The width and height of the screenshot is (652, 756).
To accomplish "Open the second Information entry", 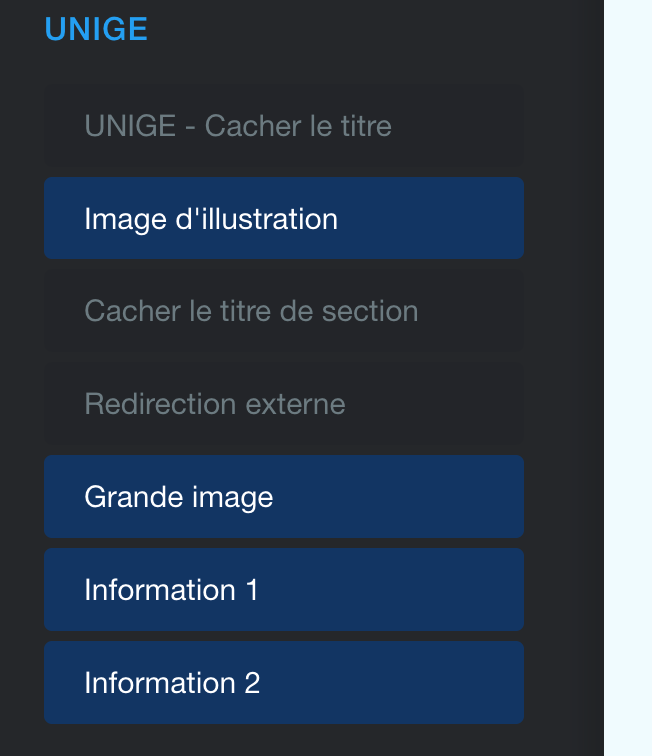I will [x=283, y=682].
